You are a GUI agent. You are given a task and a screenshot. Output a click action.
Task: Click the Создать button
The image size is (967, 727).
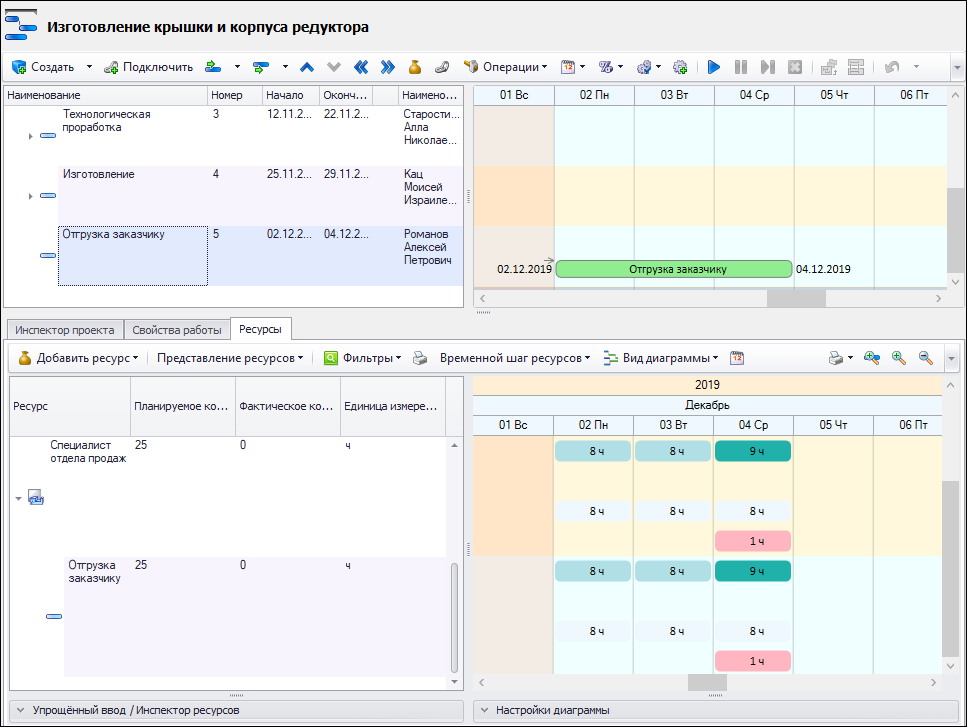pyautogui.click(x=43, y=67)
